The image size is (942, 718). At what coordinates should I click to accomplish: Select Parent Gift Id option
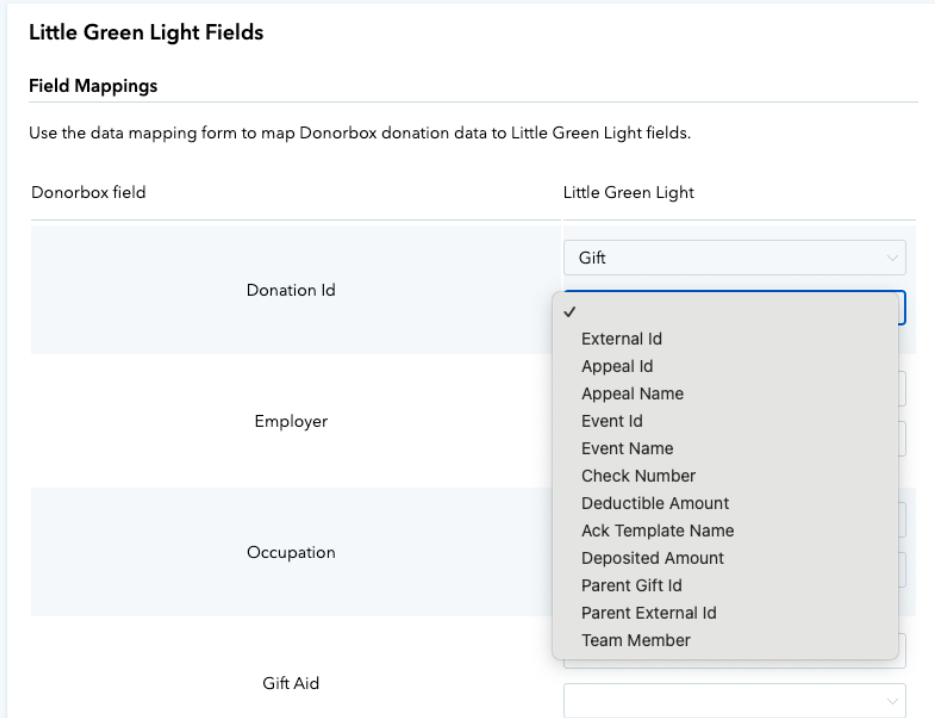pyautogui.click(x=725, y=586)
